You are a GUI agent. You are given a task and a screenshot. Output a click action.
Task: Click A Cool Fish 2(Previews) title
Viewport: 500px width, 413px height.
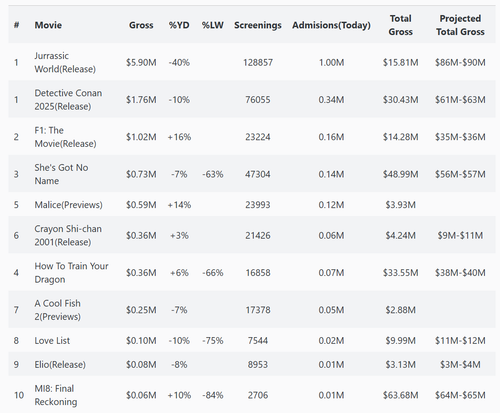coord(57,310)
